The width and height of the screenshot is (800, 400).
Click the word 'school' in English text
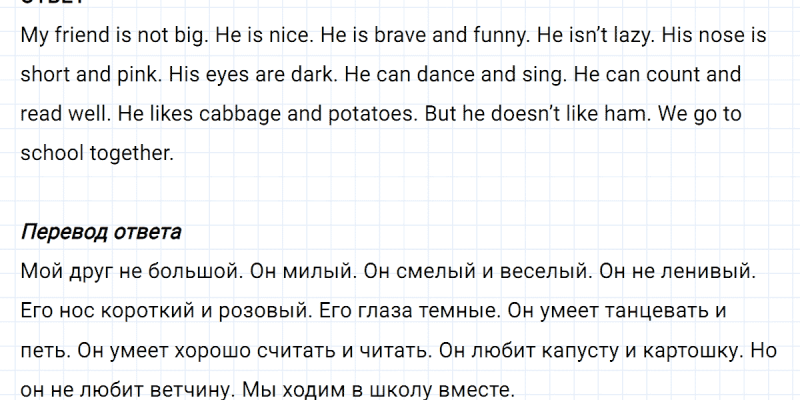(48, 153)
